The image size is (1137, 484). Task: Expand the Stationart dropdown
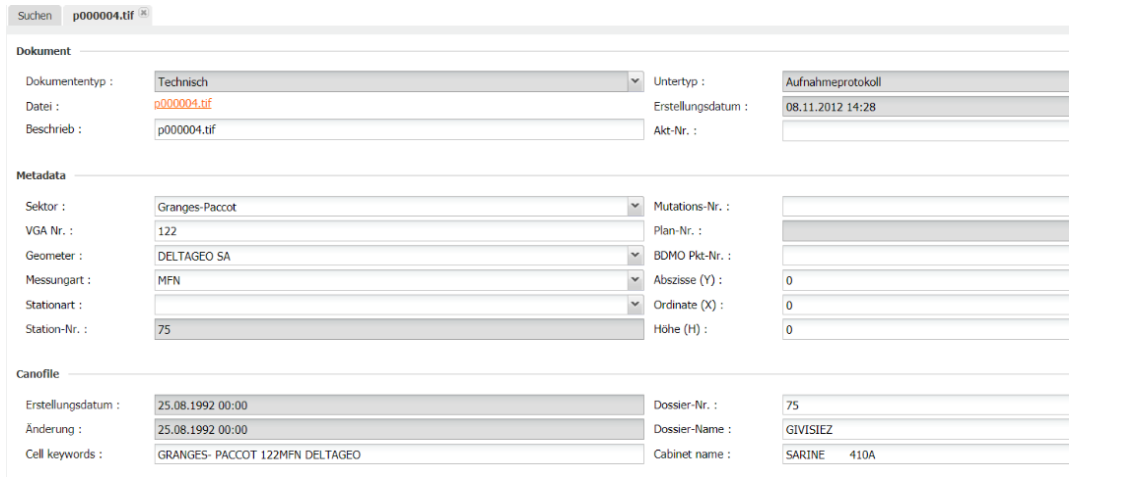(x=635, y=304)
